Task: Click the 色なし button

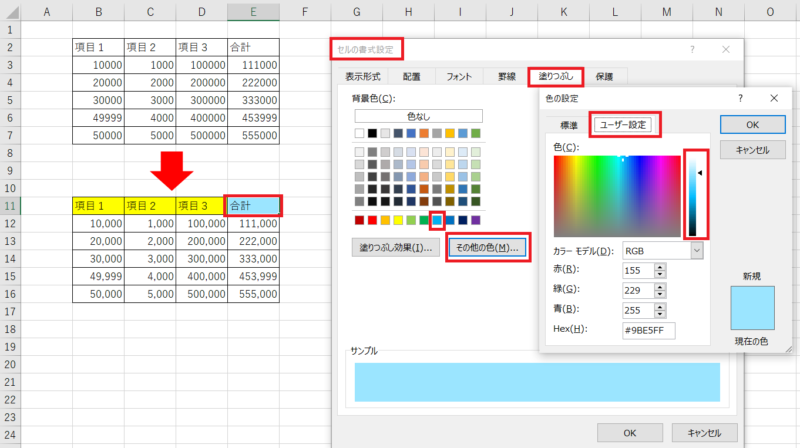Action: pyautogui.click(x=418, y=116)
